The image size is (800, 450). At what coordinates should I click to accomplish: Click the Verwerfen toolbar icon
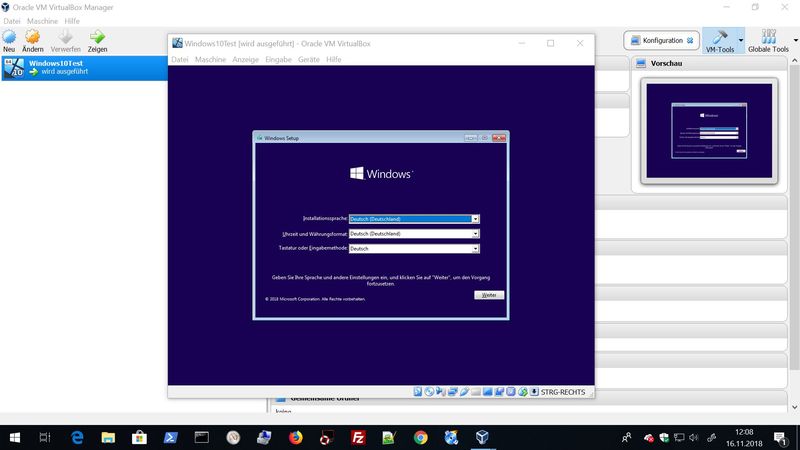pyautogui.click(x=65, y=37)
